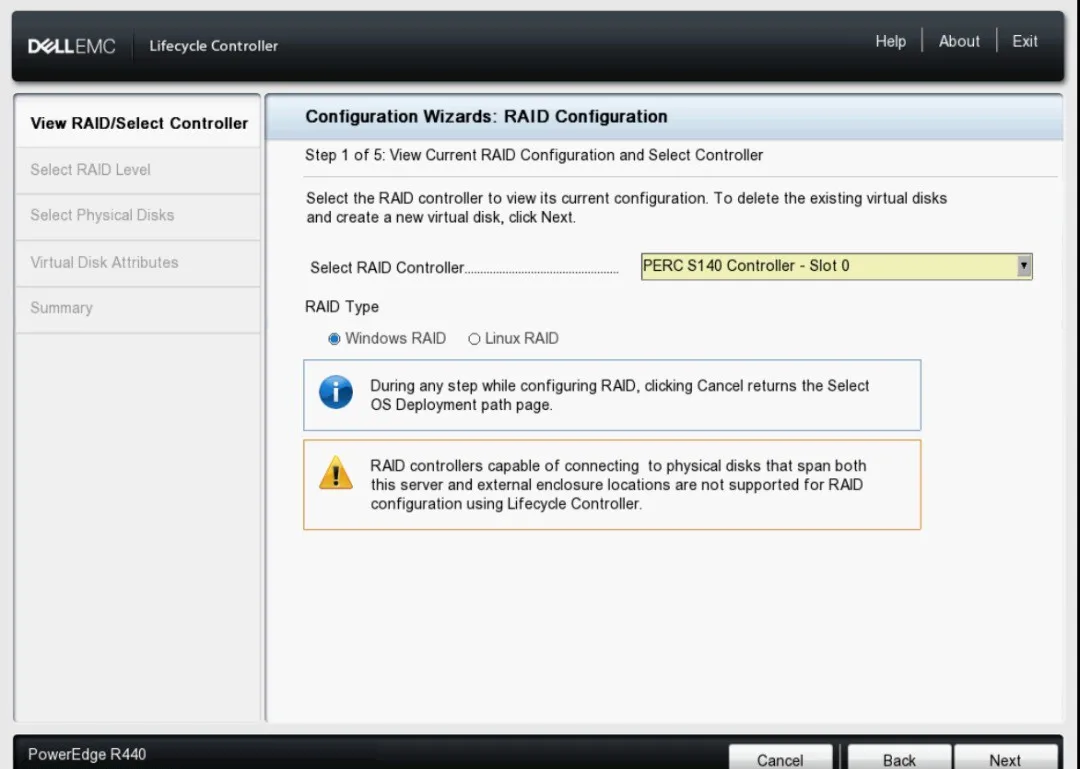Select the Linux RAID radio button
Viewport: 1080px width, 769px height.
click(474, 338)
